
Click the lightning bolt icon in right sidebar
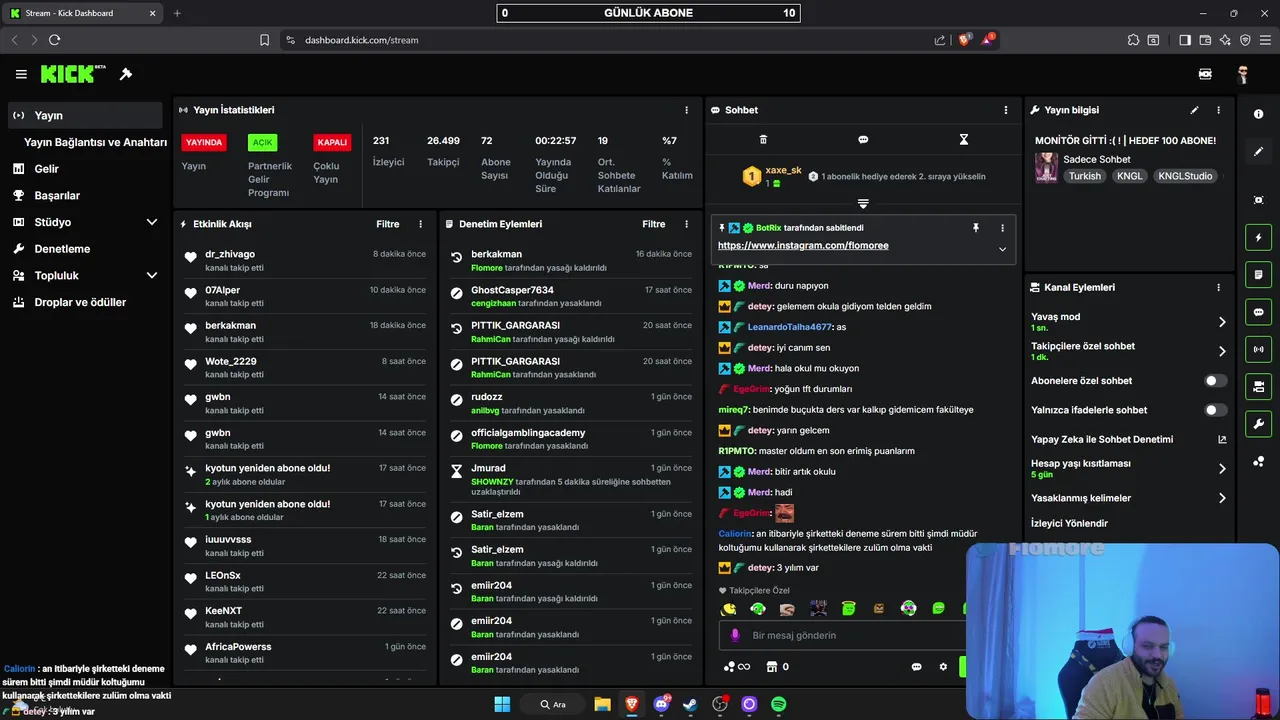[1258, 238]
